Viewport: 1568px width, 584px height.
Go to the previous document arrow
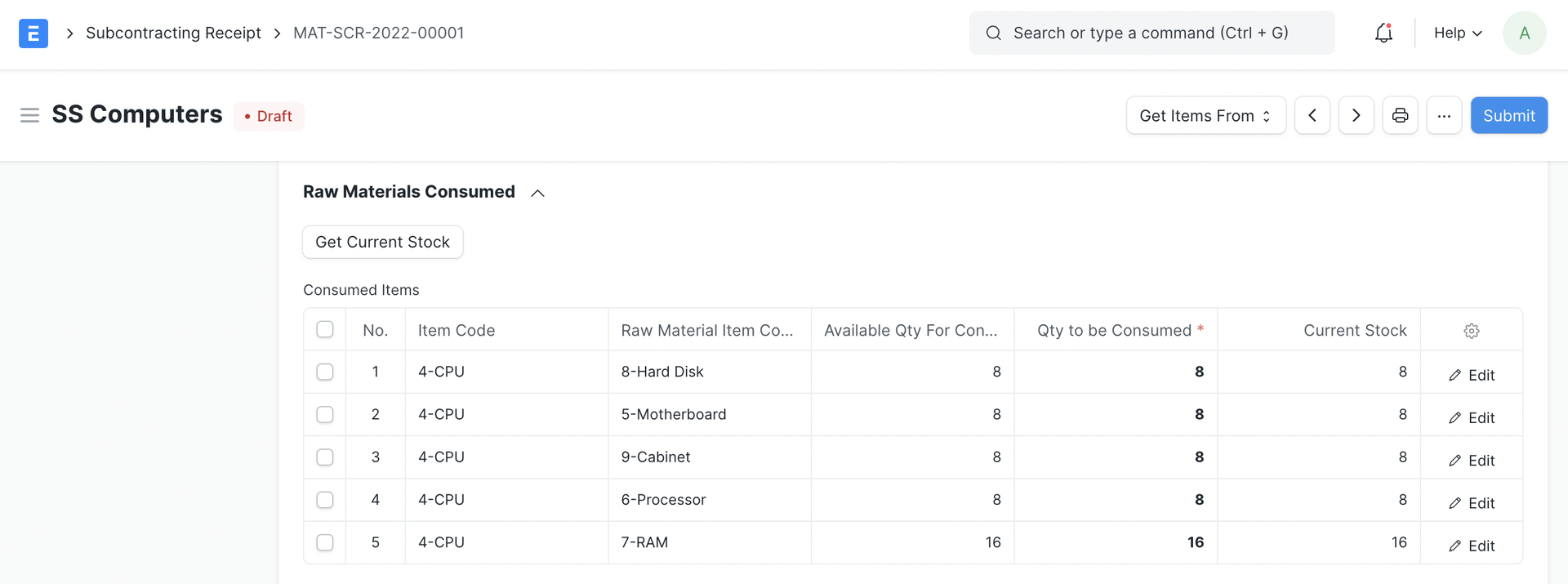pyautogui.click(x=1312, y=115)
